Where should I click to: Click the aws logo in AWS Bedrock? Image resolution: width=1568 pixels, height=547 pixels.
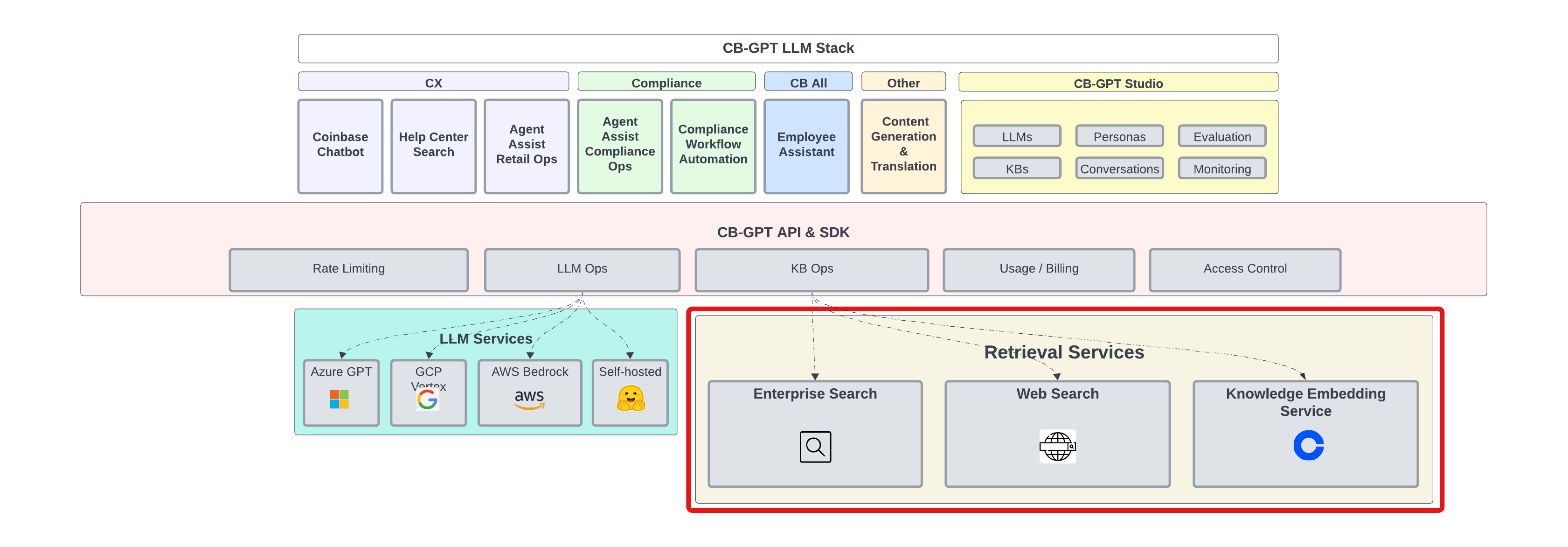[x=529, y=399]
